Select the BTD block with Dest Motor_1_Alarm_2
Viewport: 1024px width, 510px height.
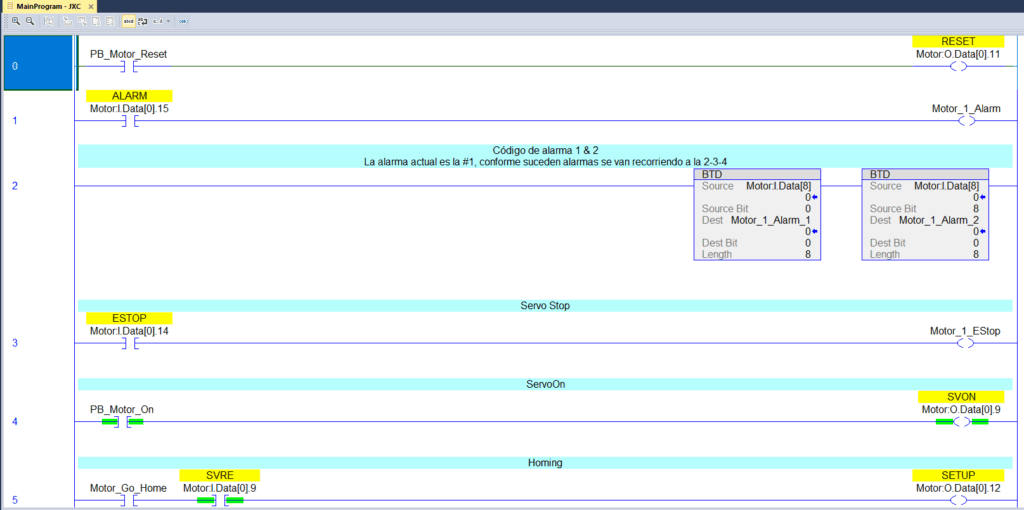click(925, 214)
